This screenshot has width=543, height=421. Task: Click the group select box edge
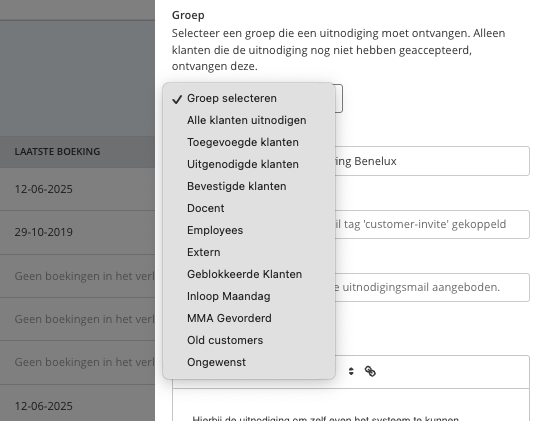click(339, 98)
